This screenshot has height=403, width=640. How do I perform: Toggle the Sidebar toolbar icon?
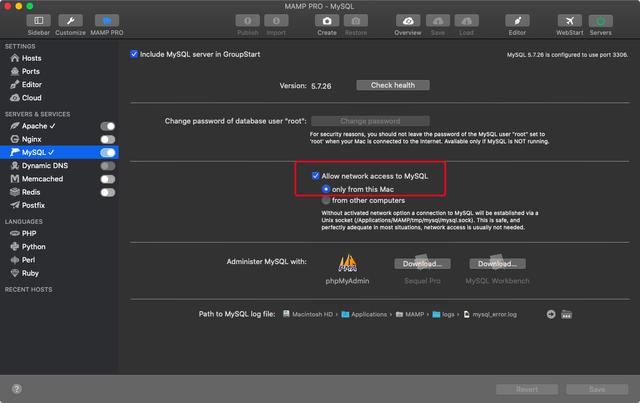point(38,20)
